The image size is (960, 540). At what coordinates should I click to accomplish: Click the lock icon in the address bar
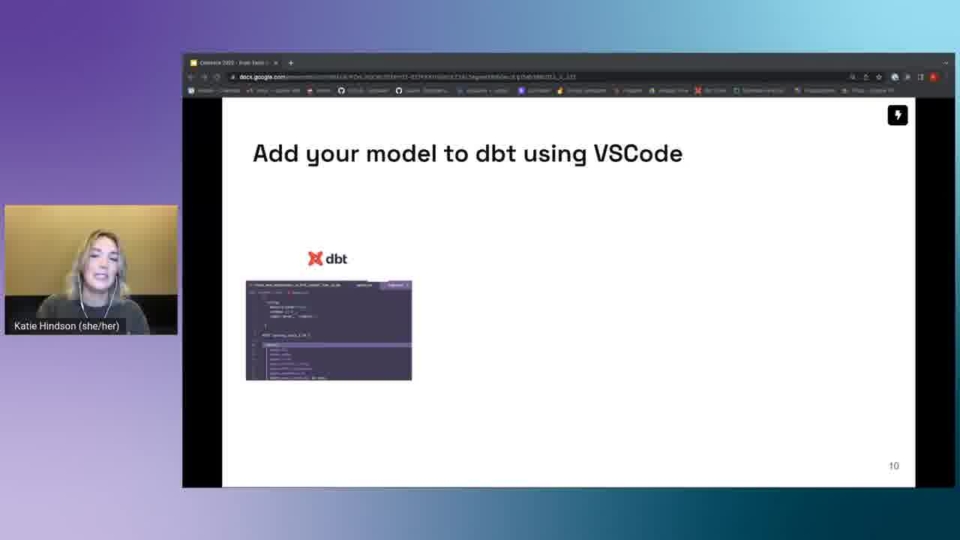point(233,77)
